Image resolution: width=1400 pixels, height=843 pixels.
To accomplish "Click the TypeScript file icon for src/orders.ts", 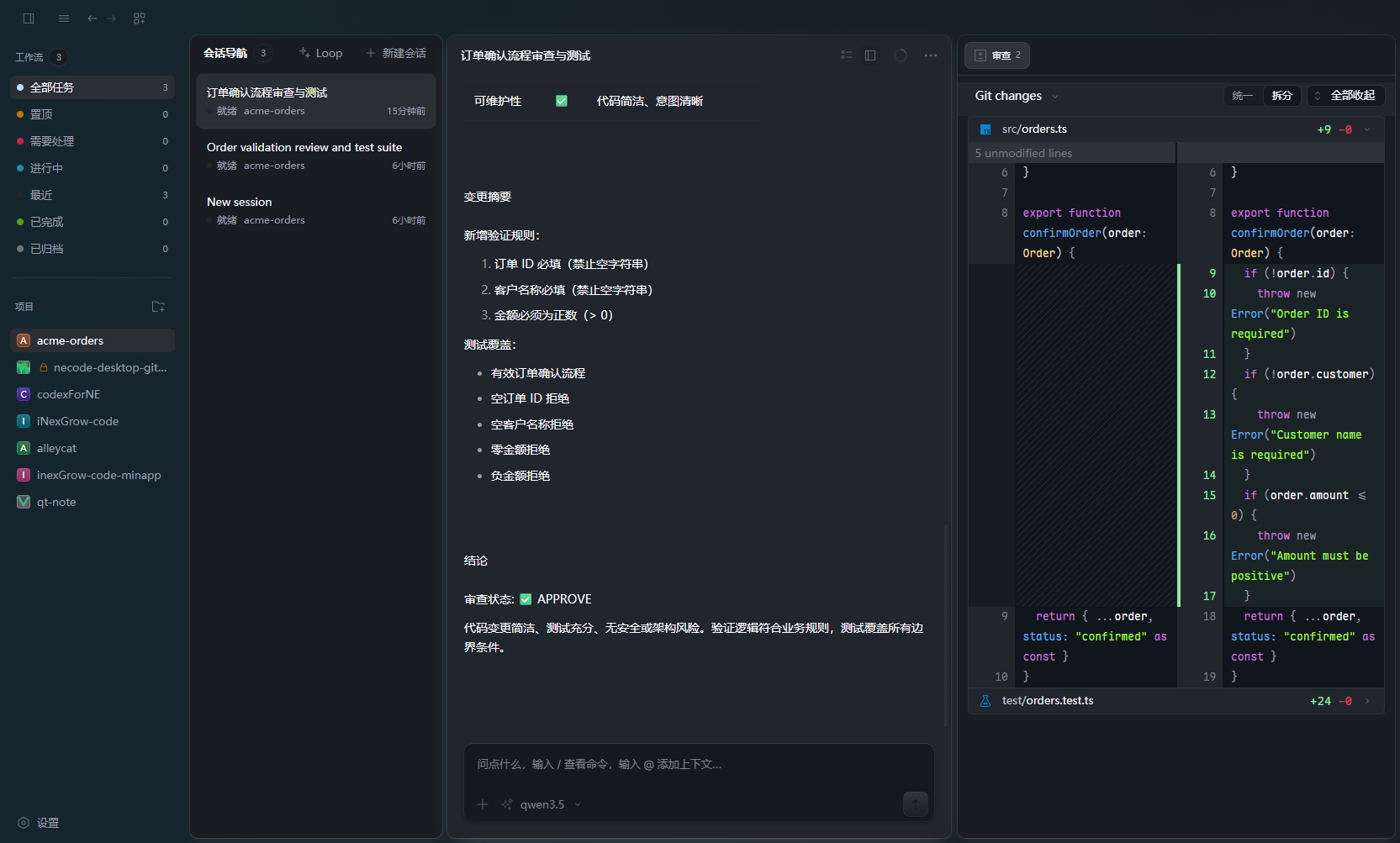I will point(985,129).
